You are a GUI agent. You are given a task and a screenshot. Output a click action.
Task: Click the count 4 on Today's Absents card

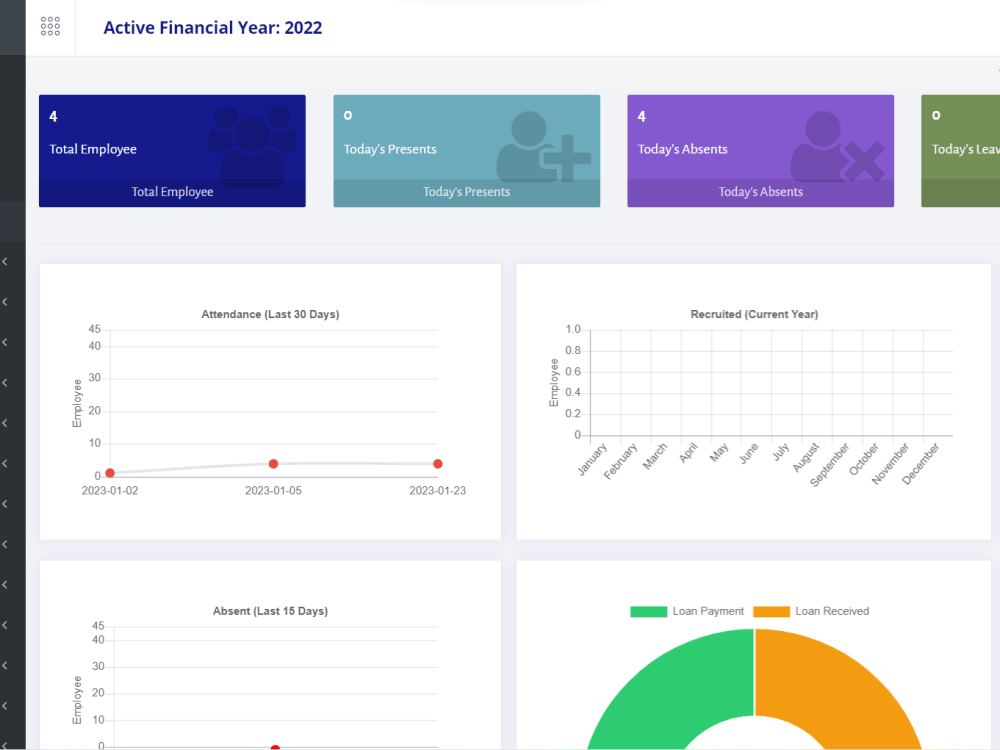click(x=642, y=116)
